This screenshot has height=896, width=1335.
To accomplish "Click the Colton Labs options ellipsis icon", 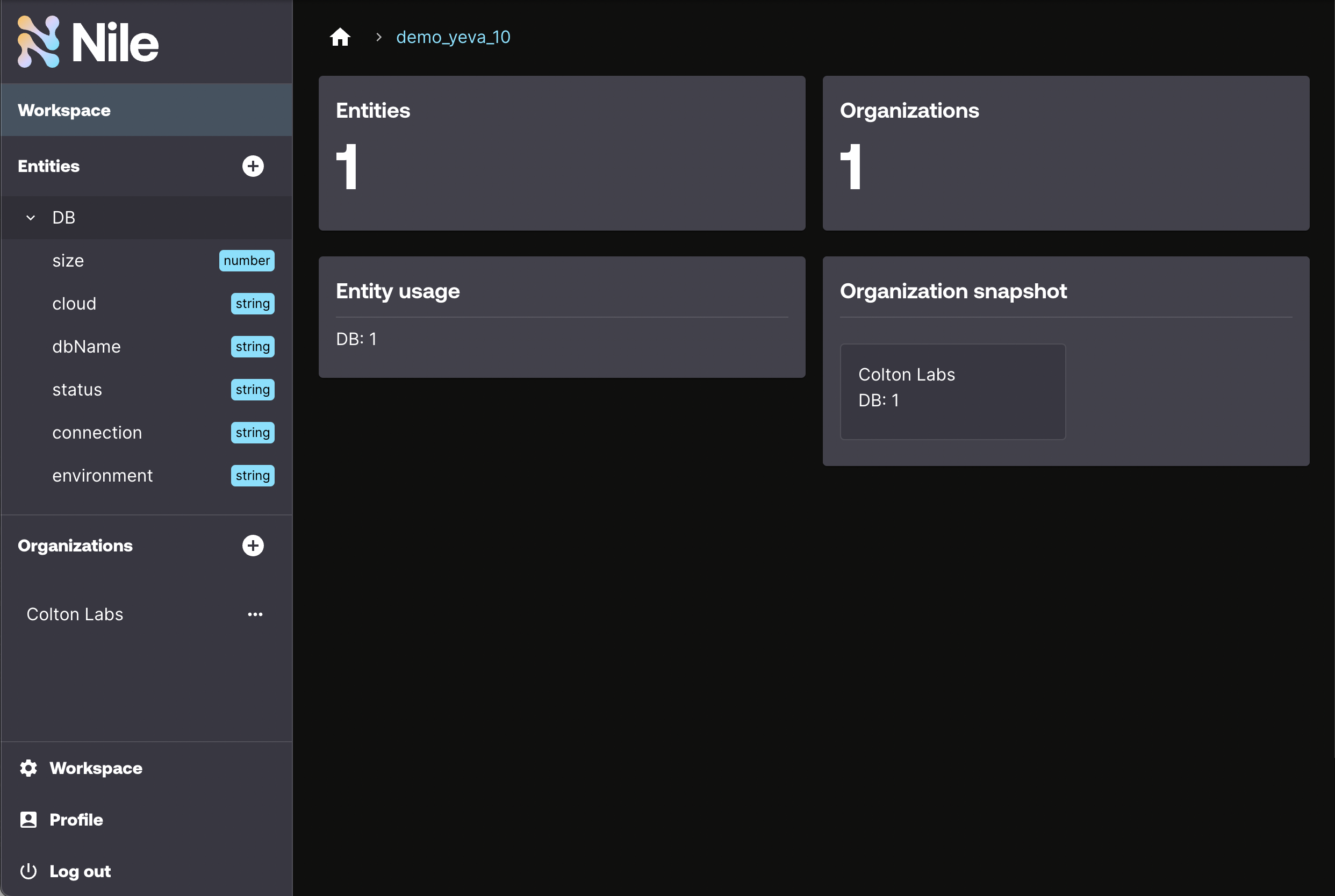I will click(x=255, y=614).
